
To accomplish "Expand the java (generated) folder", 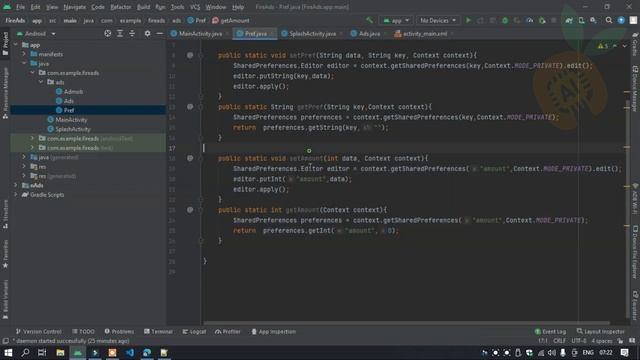I will pos(24,157).
